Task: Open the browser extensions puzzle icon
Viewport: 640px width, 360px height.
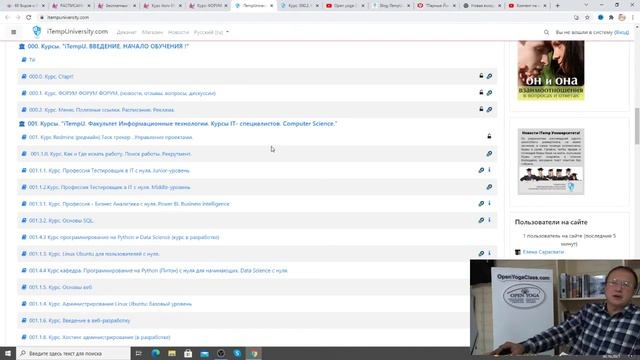Action: pos(611,18)
